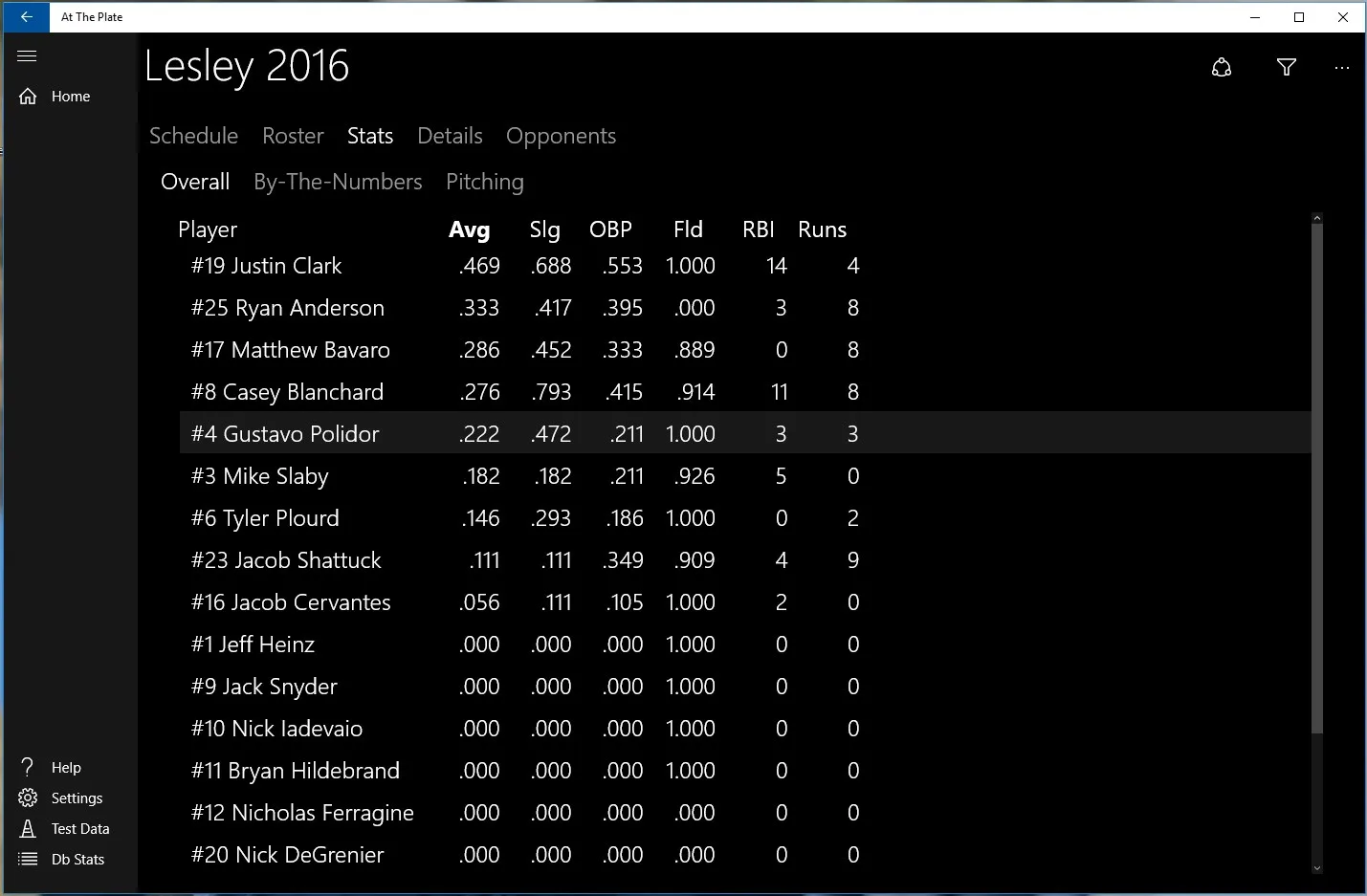The height and width of the screenshot is (896, 1367).
Task: Sort by the Slg column header
Action: point(544,229)
